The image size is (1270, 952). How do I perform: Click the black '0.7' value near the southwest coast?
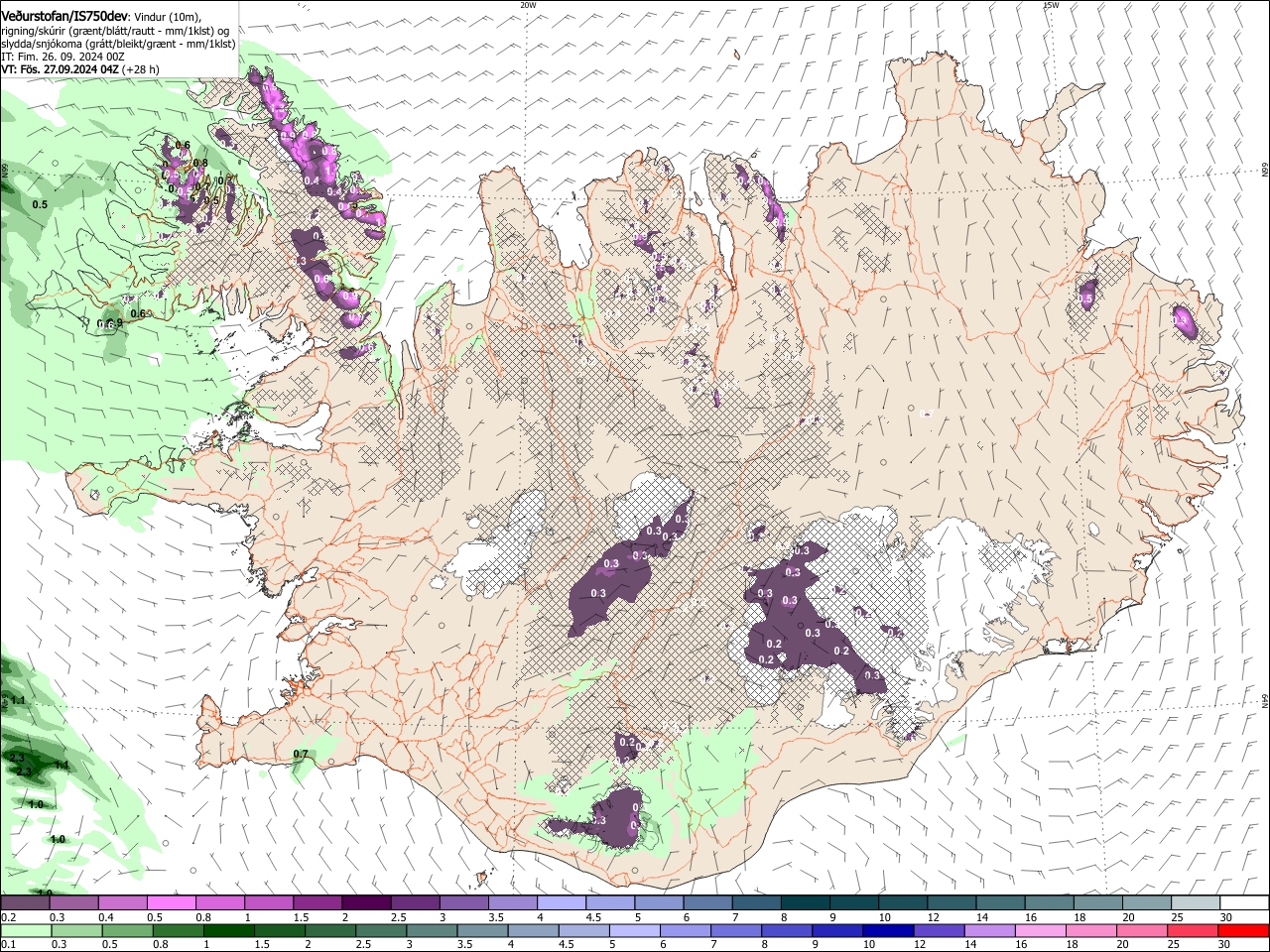coord(302,755)
